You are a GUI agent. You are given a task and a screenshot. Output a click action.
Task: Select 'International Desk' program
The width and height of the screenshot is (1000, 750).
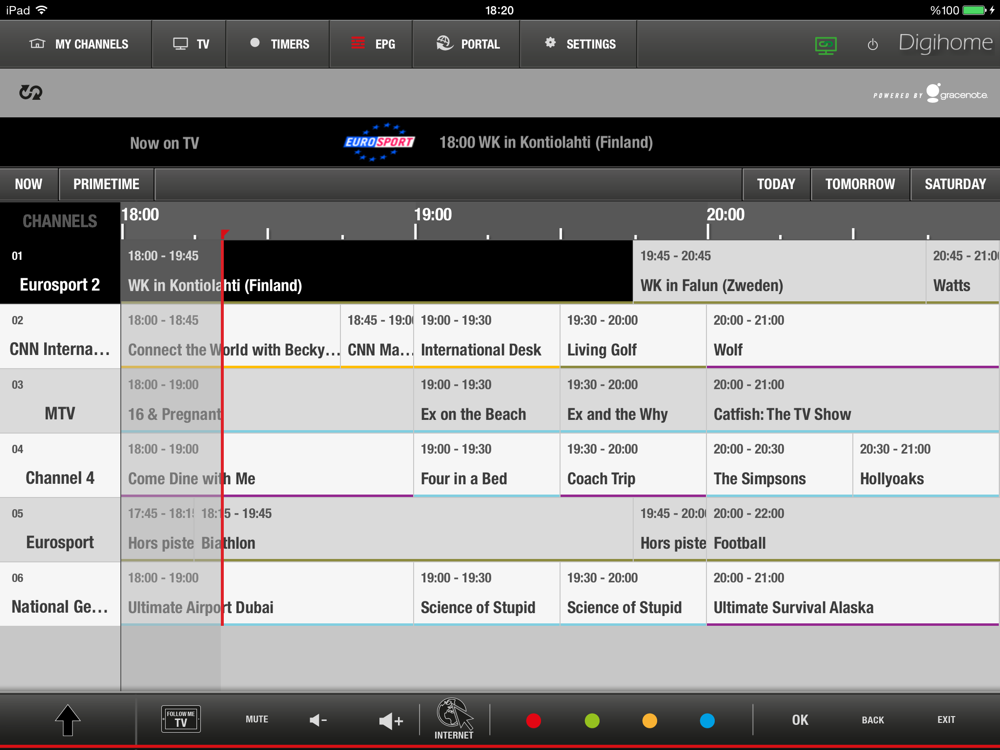click(x=487, y=336)
